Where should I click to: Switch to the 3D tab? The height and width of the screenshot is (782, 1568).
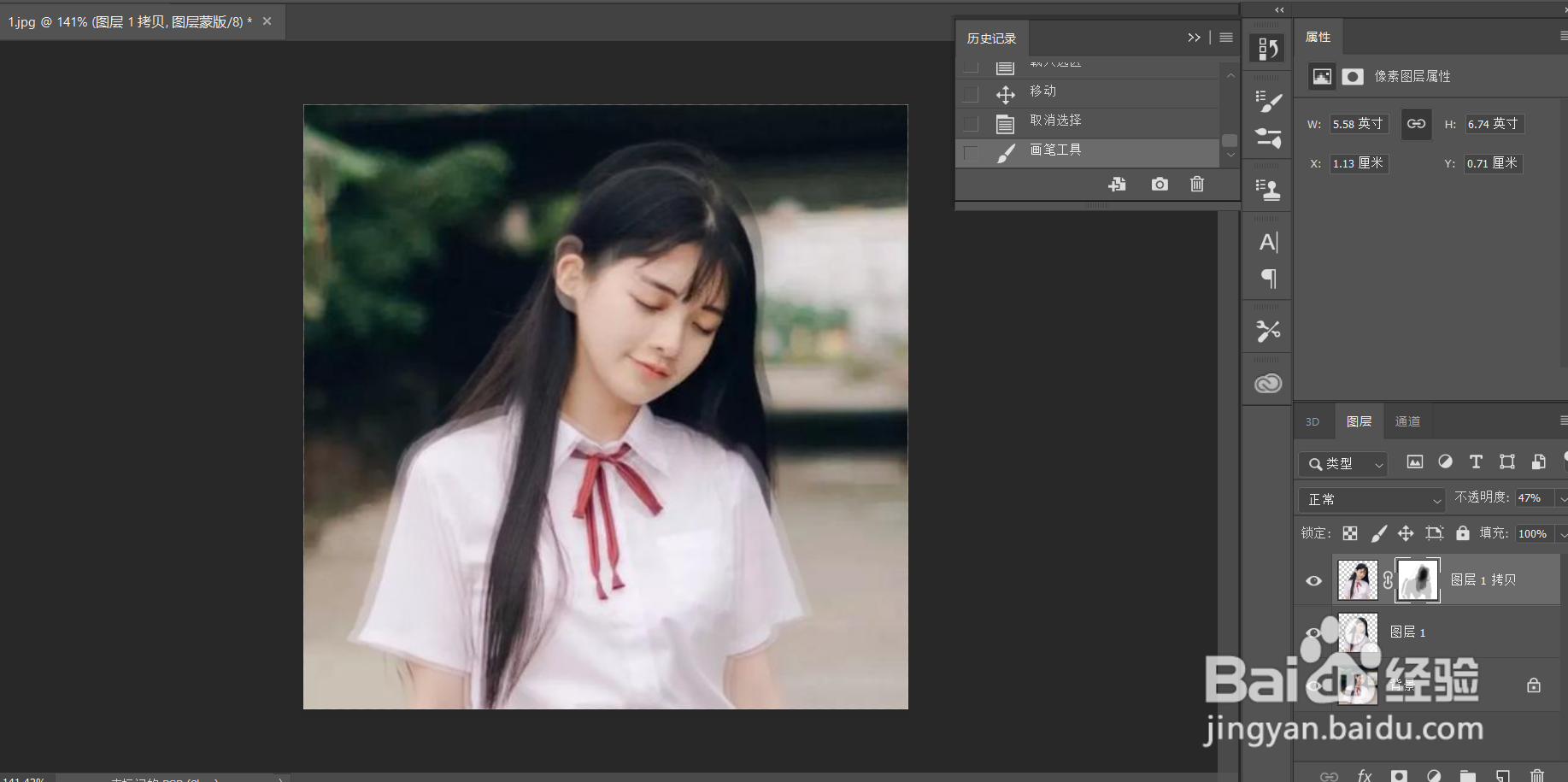(x=1313, y=420)
